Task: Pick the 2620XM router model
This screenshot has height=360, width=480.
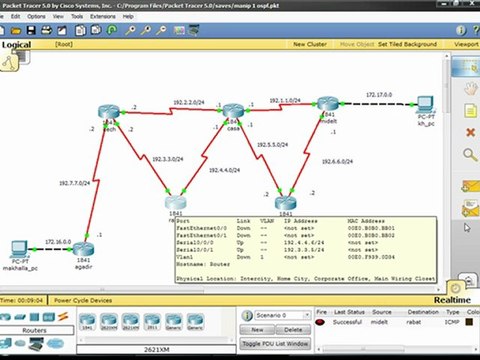Action: pyautogui.click(x=109, y=321)
